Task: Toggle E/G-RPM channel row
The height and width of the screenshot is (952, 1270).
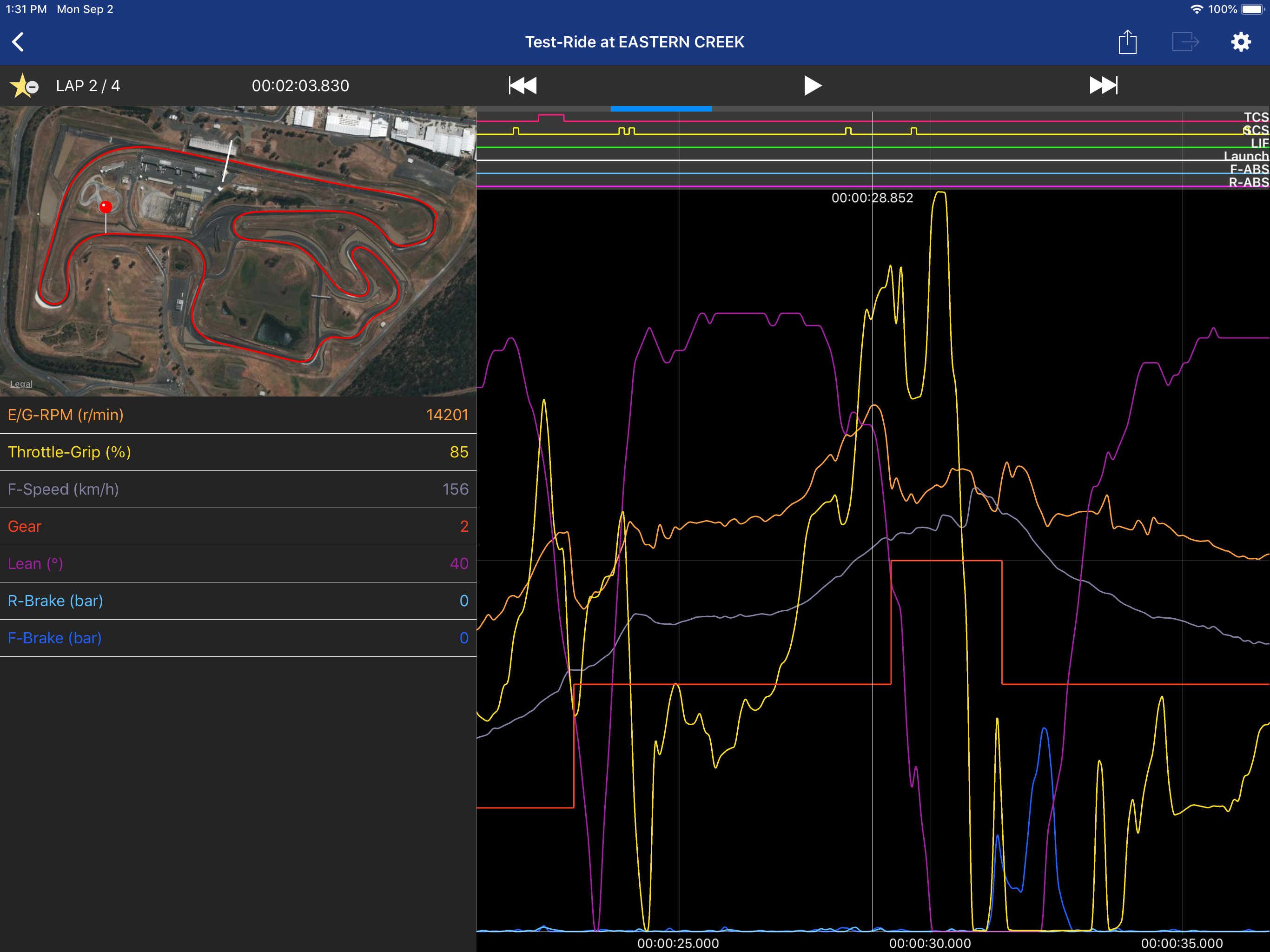Action: point(238,415)
